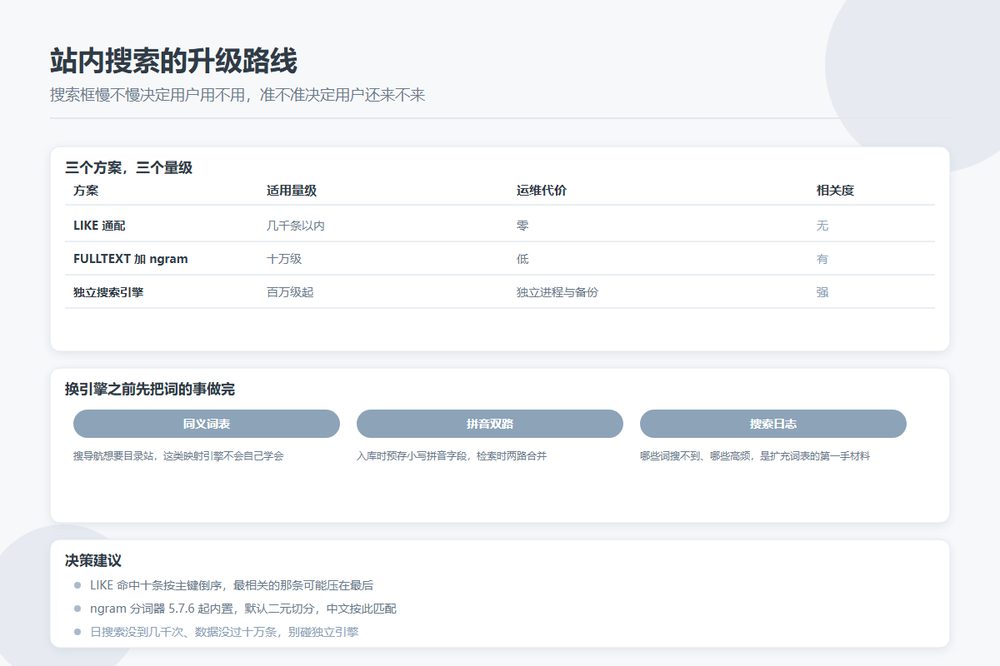Click the cell 几千条以内
Viewport: 1000px width, 666px height.
pos(295,225)
